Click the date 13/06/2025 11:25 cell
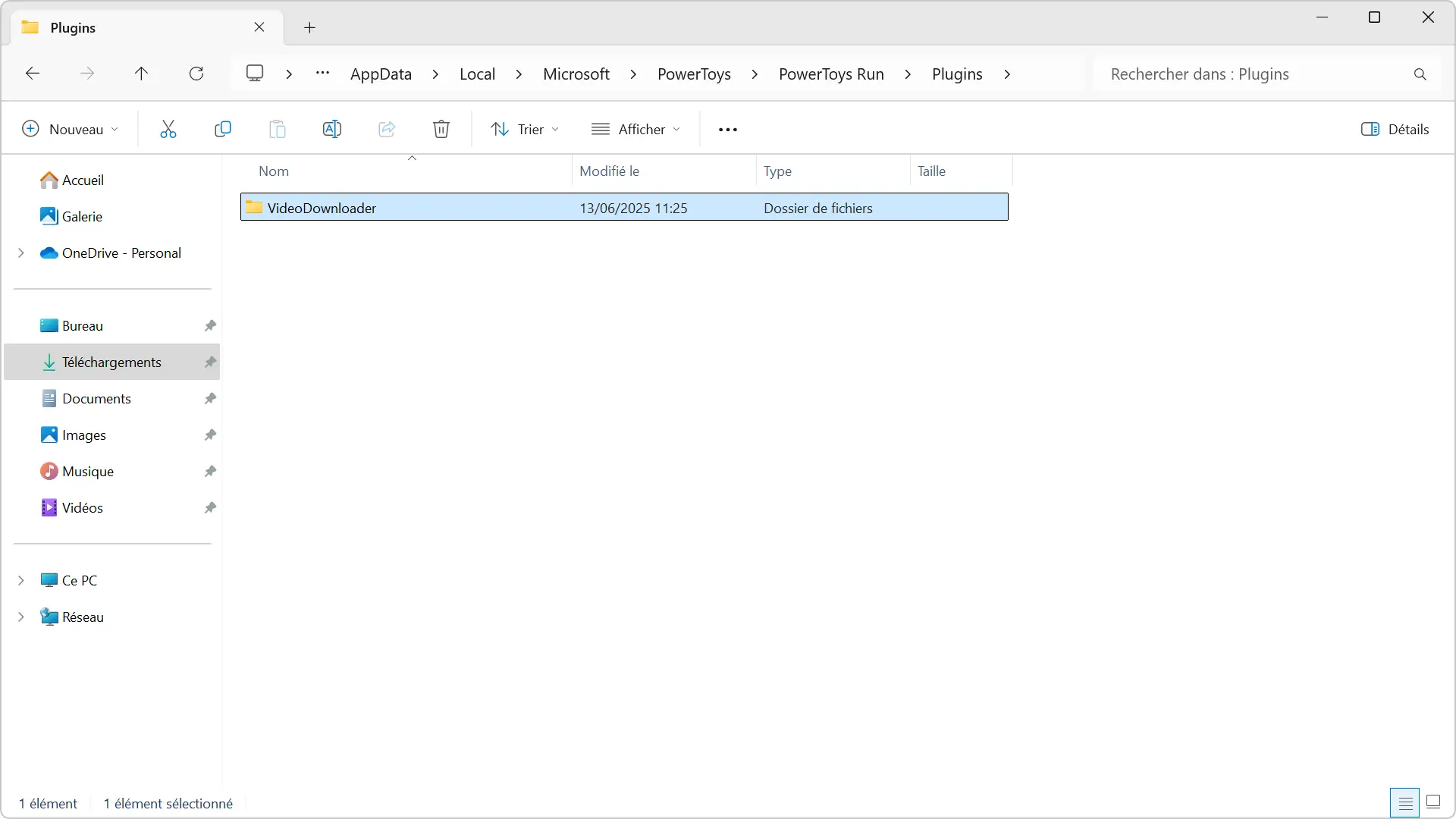This screenshot has width=1456, height=819. 633,208
